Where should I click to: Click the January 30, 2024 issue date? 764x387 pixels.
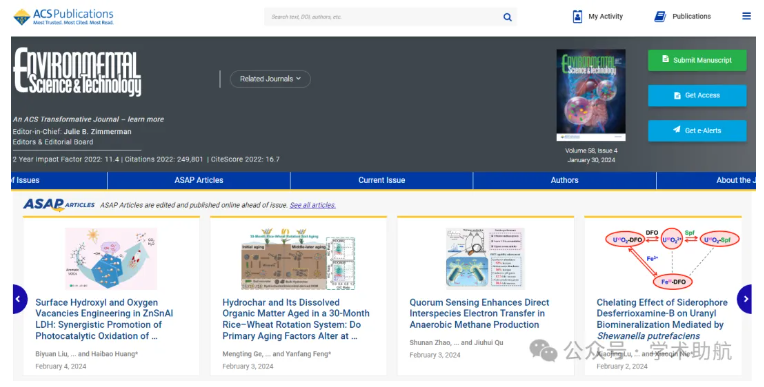(591, 160)
